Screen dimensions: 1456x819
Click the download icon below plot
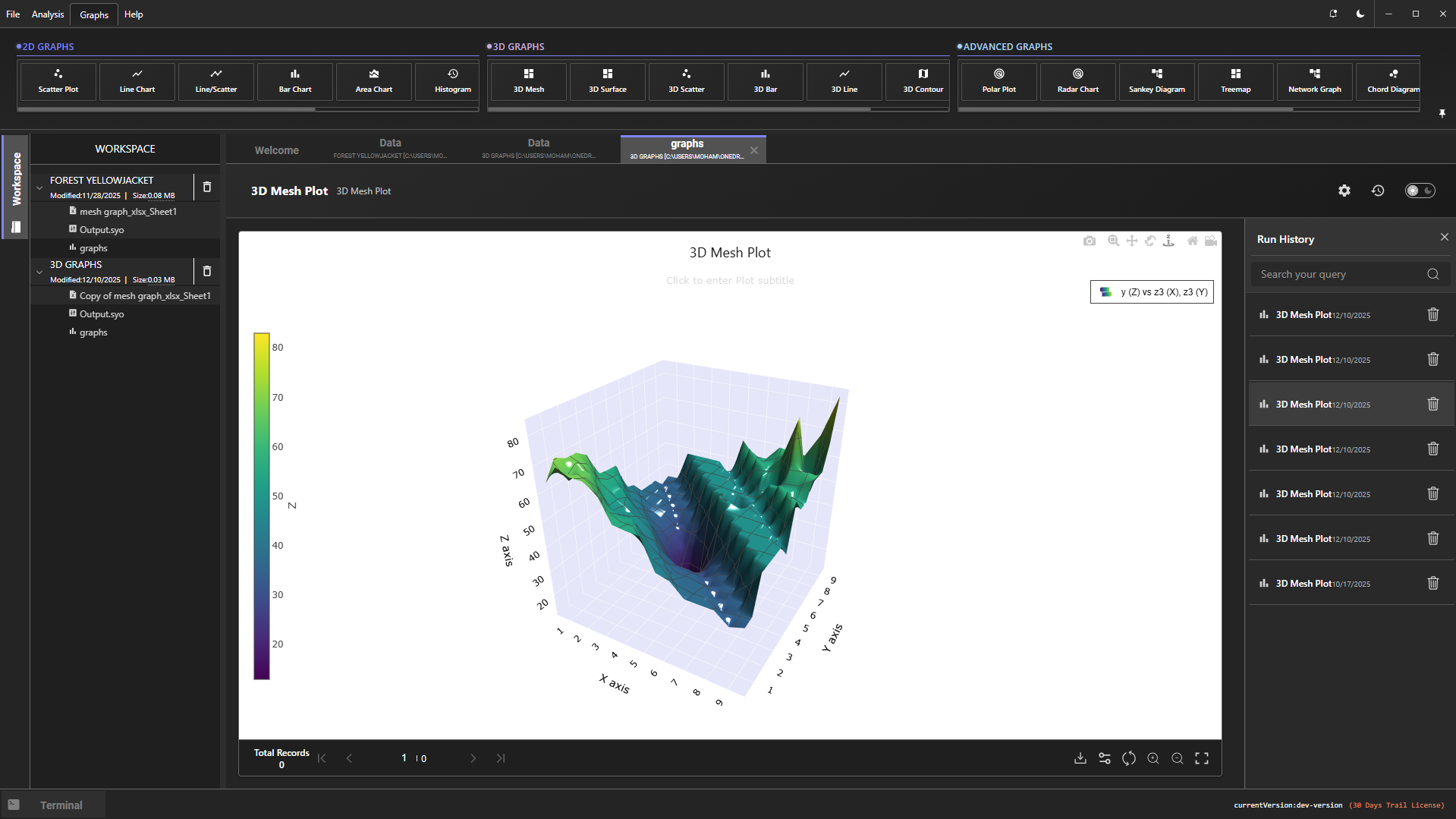point(1080,758)
